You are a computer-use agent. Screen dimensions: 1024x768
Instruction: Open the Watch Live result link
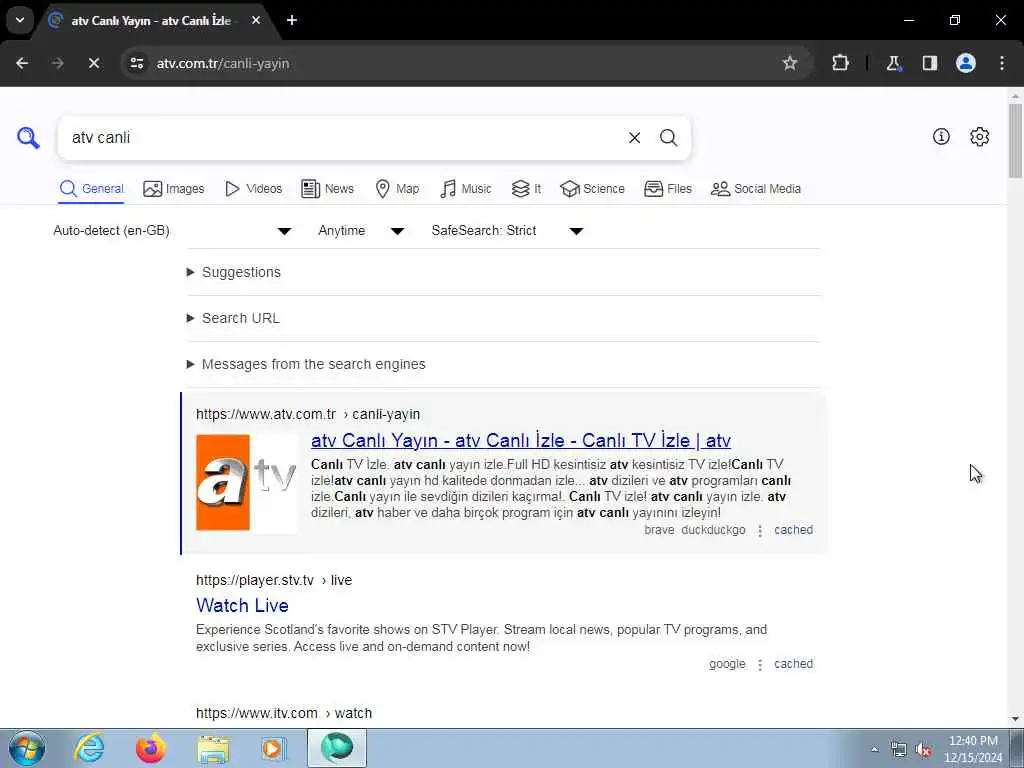coord(242,605)
